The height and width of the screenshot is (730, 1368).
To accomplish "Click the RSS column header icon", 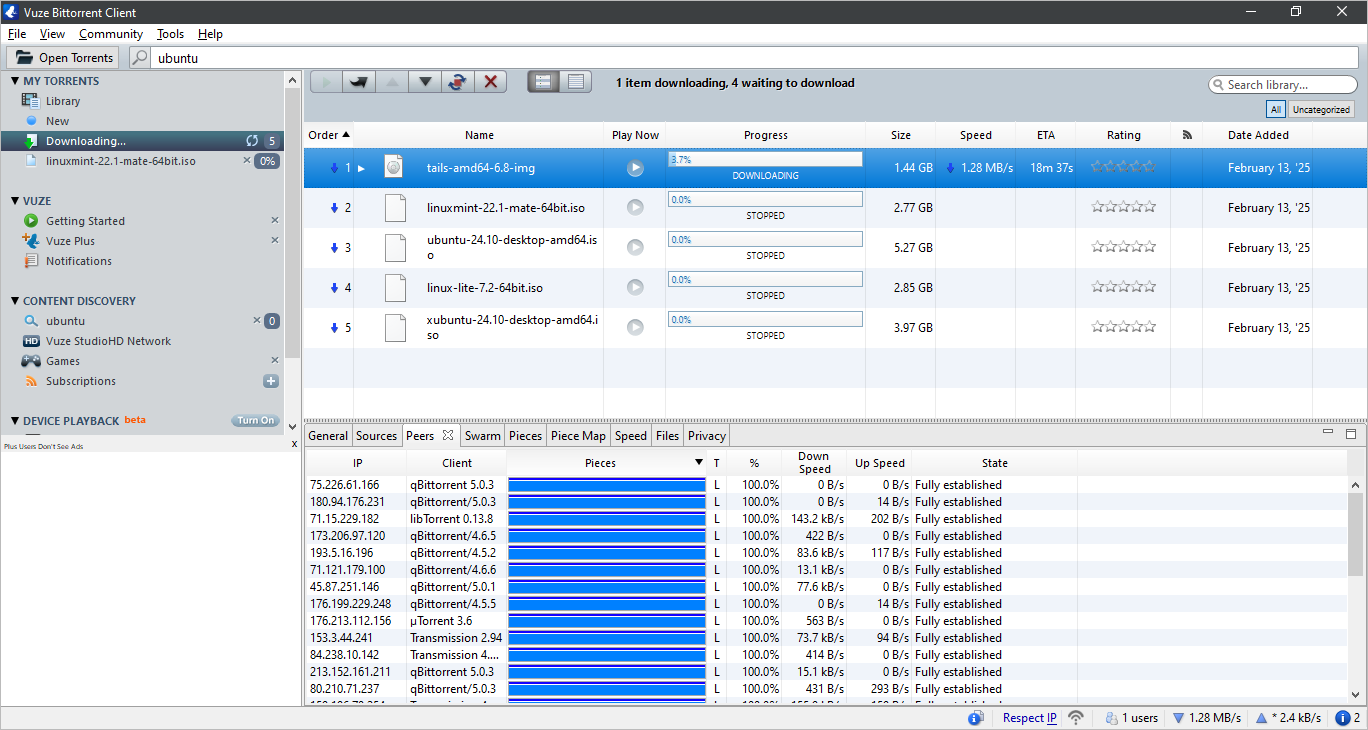I will point(1187,135).
